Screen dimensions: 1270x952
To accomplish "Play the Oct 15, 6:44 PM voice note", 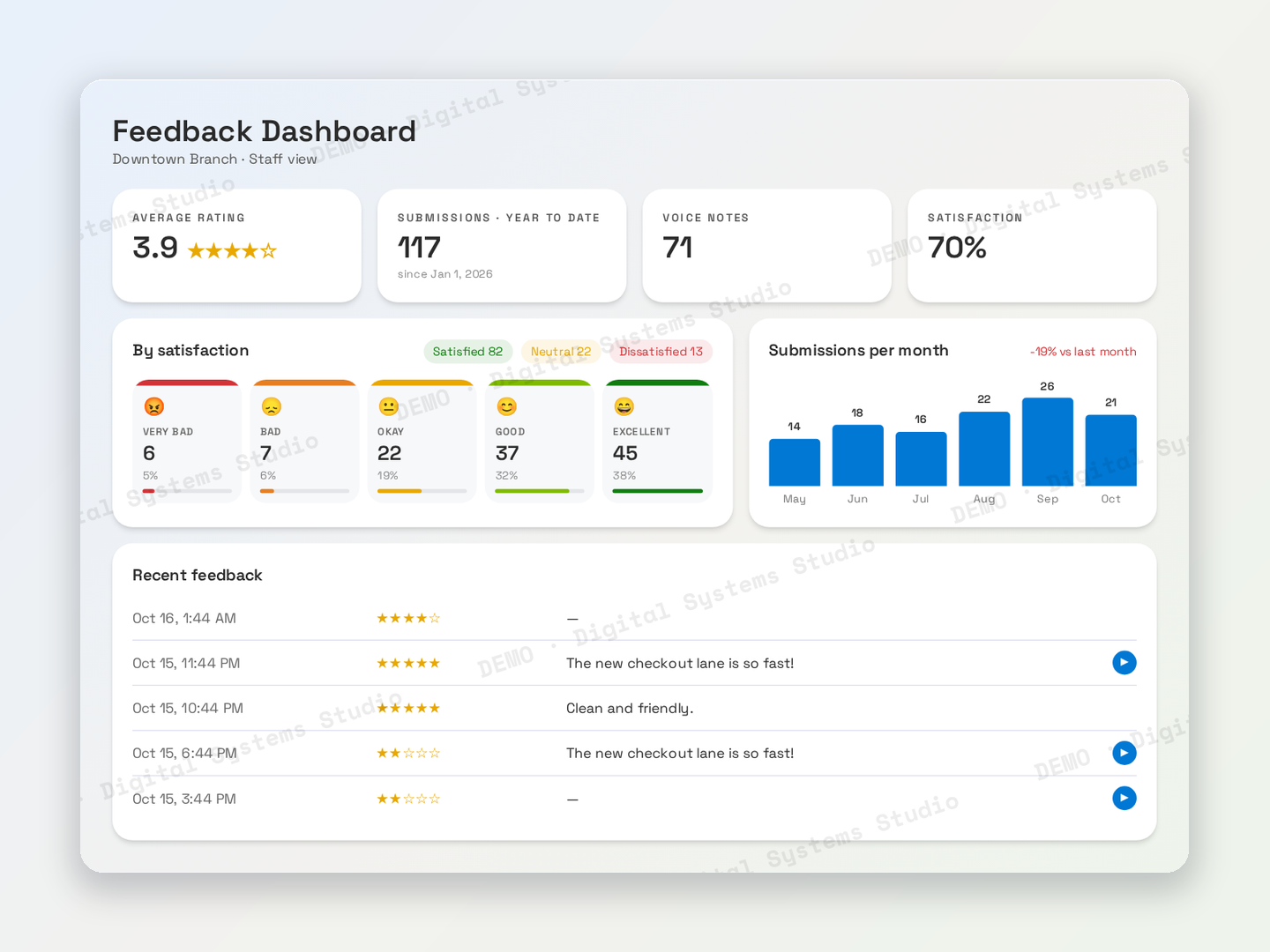I will click(x=1124, y=753).
